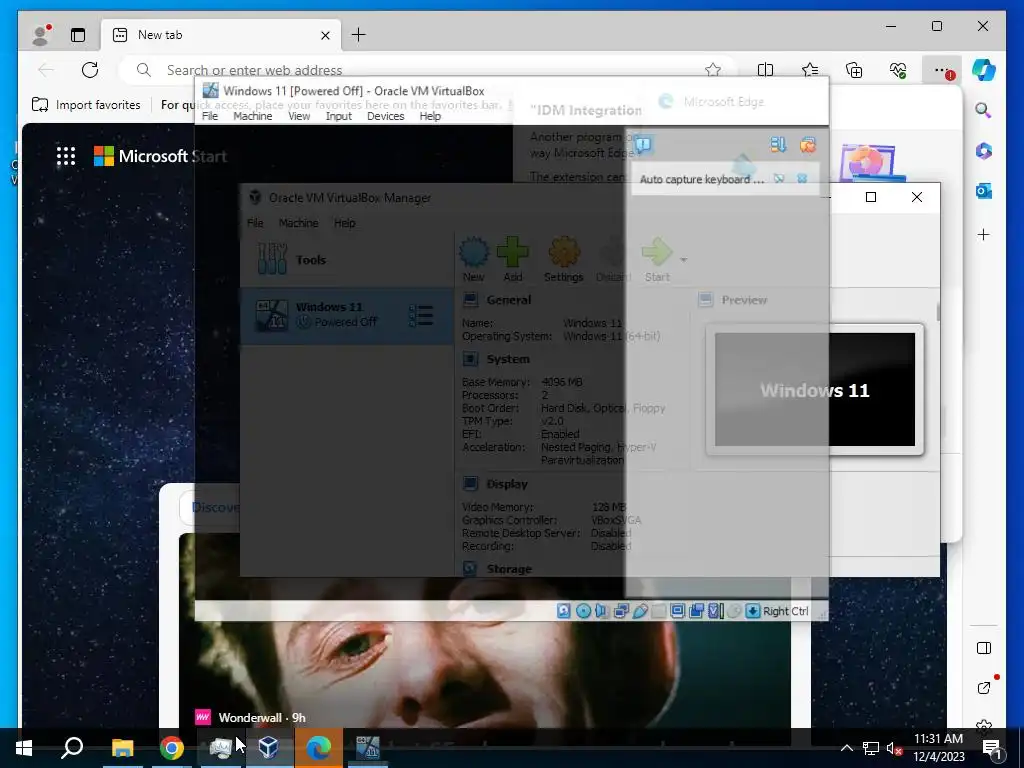Screen dimensions: 1024x768
Task: Refresh the Edge page
Action: (x=90, y=70)
